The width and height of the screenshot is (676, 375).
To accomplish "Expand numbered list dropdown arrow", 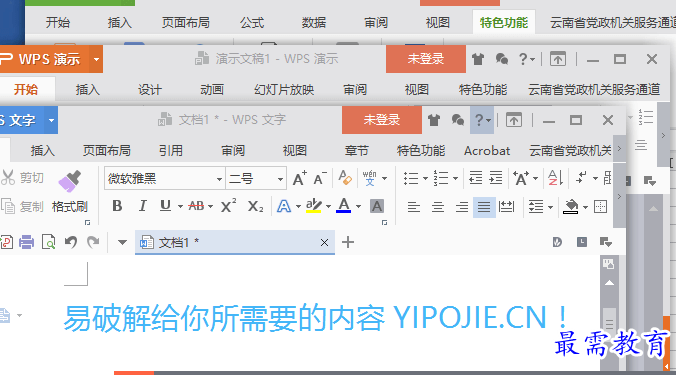I will click(455, 178).
